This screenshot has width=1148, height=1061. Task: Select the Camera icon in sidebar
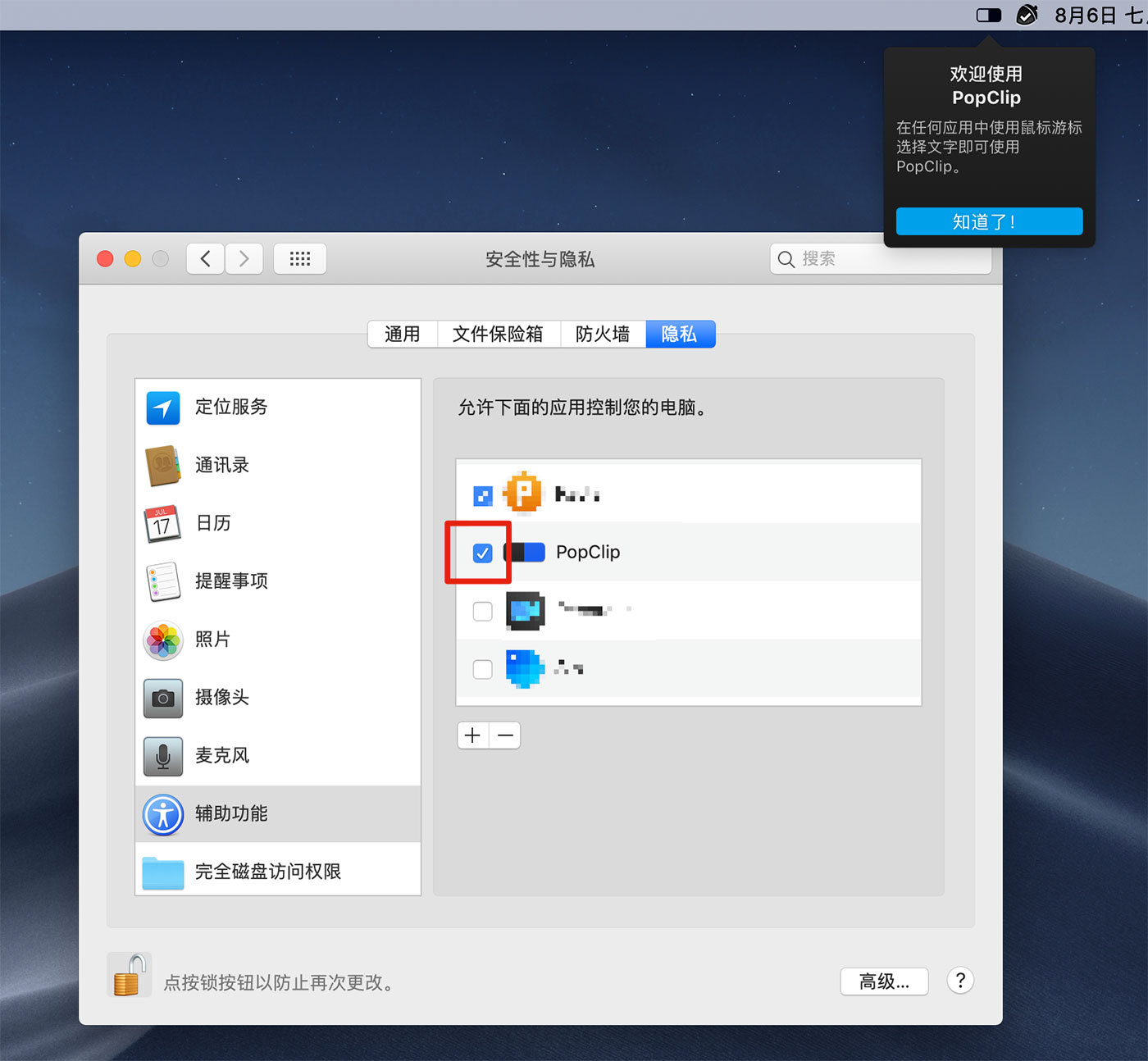tap(163, 698)
